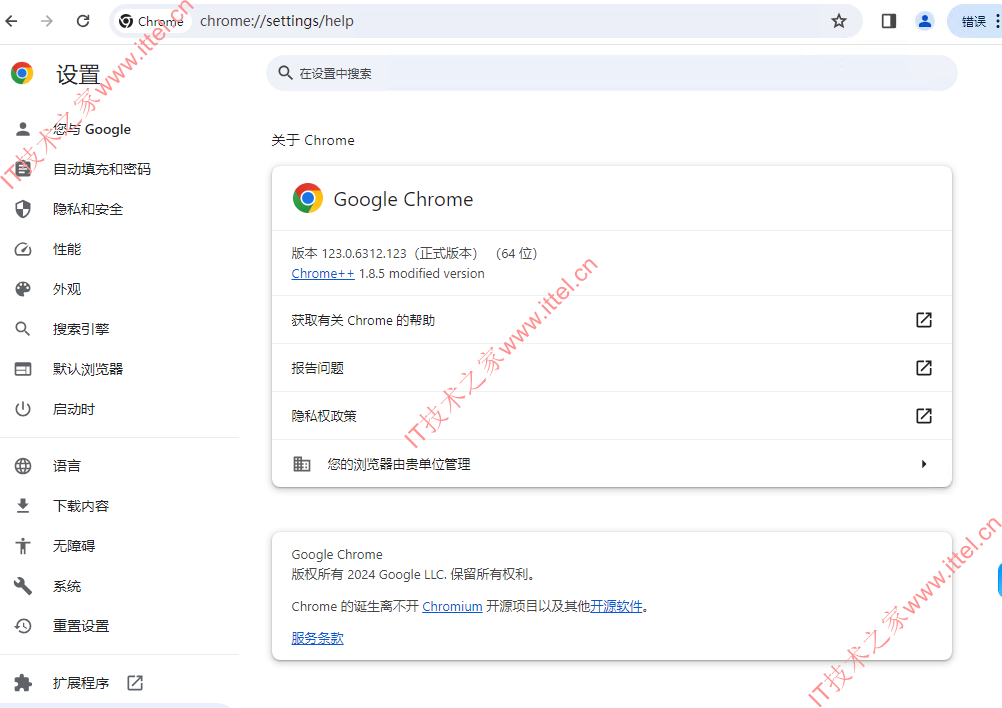The width and height of the screenshot is (1002, 708).
Task: Toggle the browser side panel icon
Action: tap(888, 20)
